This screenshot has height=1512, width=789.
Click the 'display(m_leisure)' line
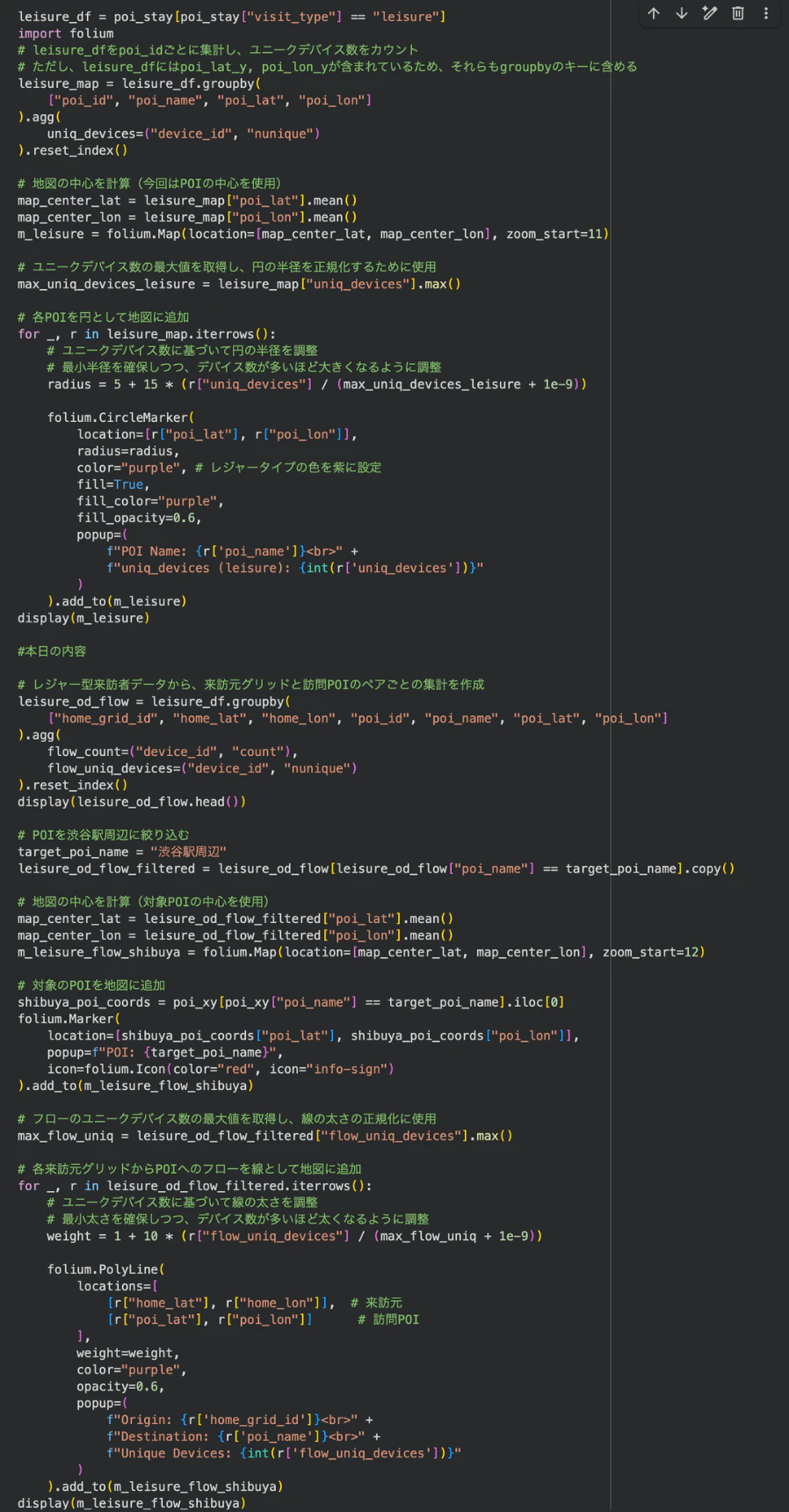tap(83, 618)
